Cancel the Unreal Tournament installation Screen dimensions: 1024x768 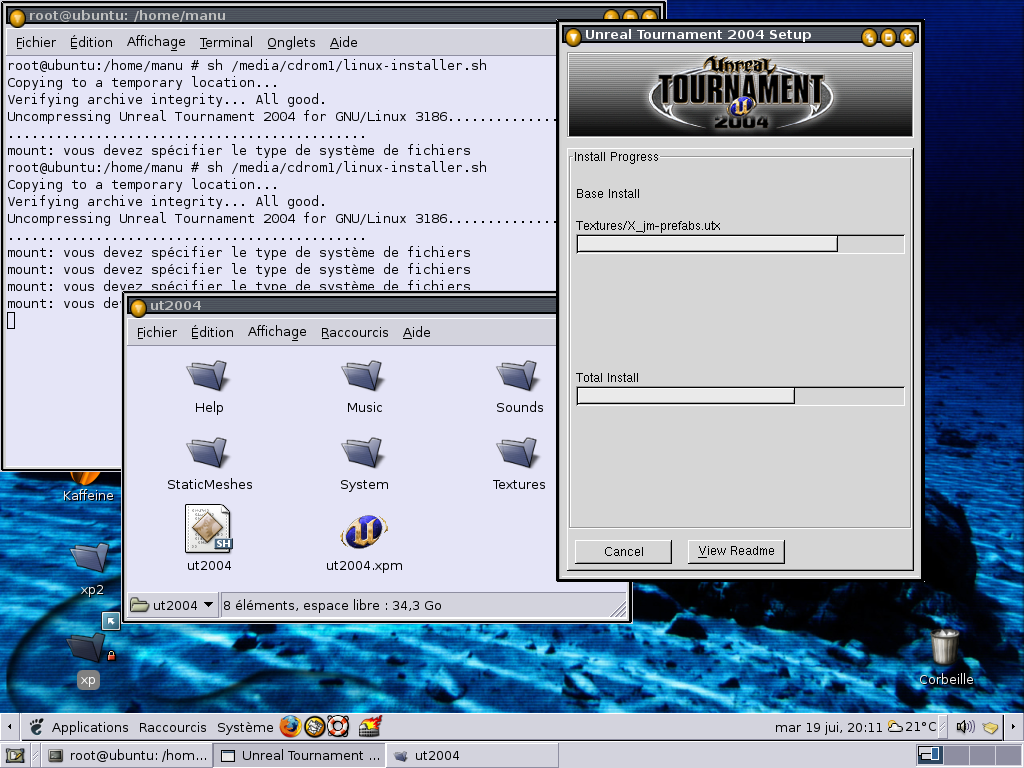pos(623,551)
